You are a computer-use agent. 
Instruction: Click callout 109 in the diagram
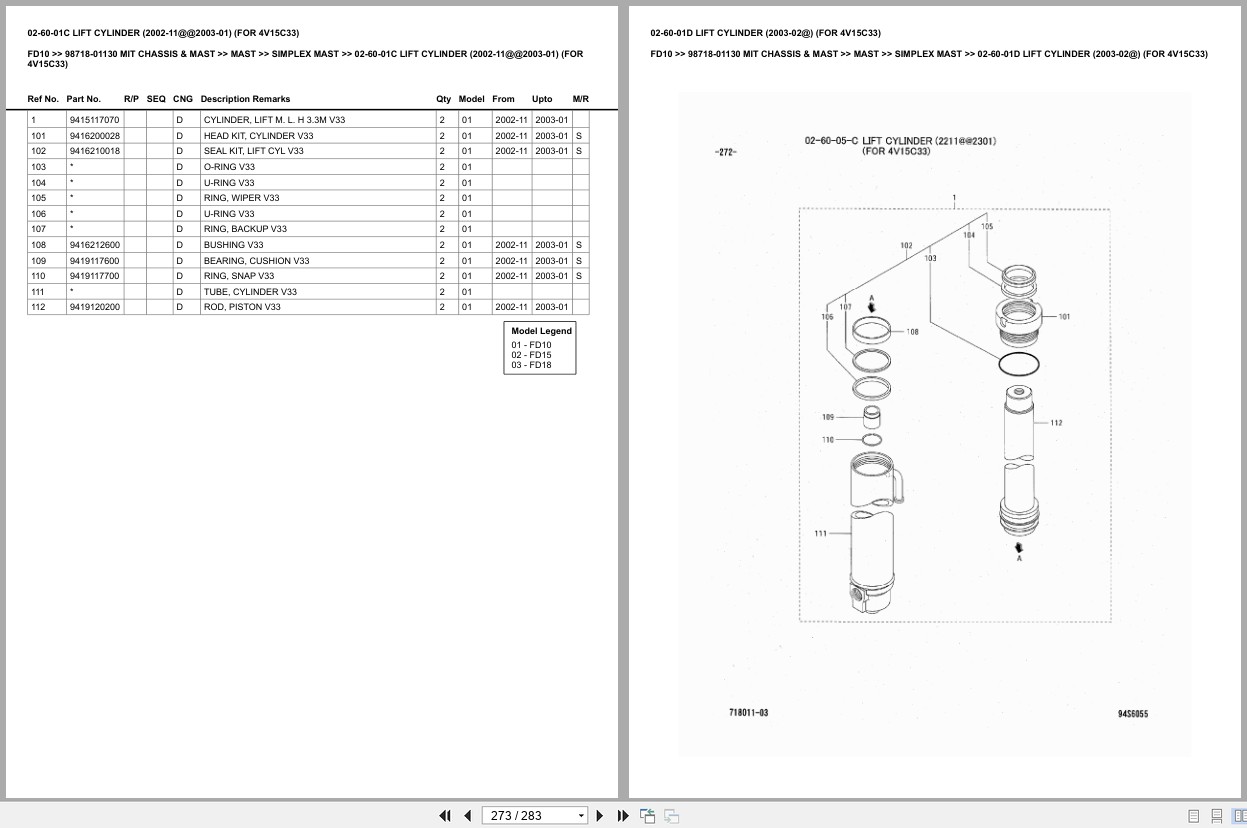coord(828,417)
